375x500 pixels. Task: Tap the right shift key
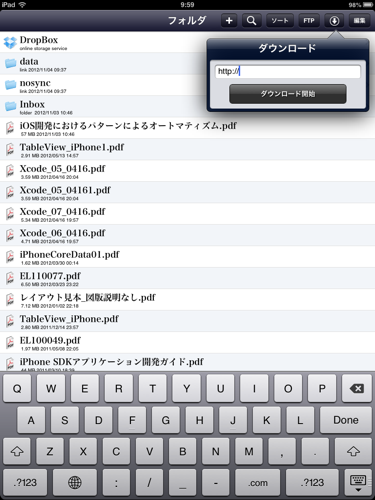(353, 451)
